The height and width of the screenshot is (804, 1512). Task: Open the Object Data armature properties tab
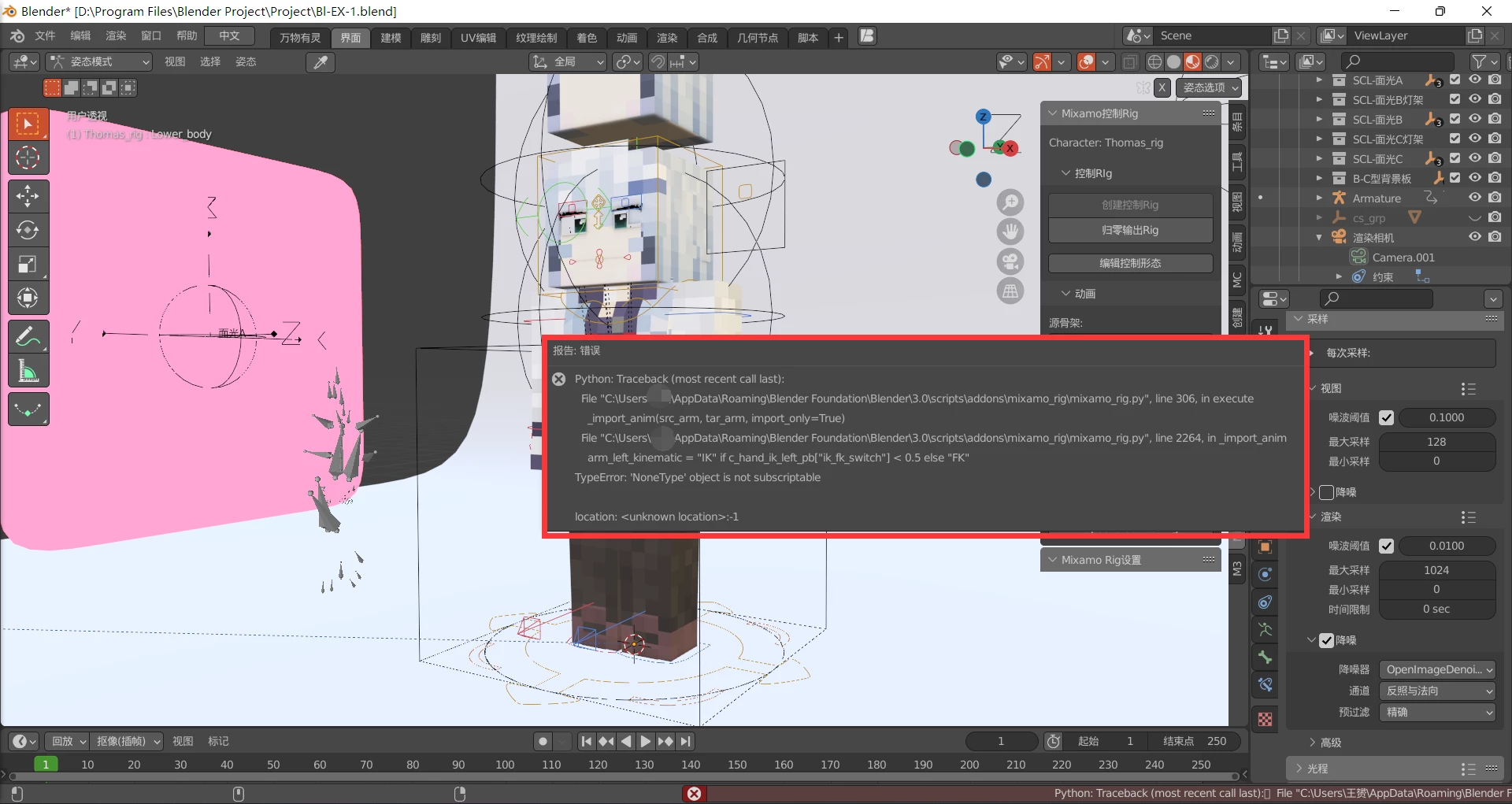click(x=1265, y=630)
